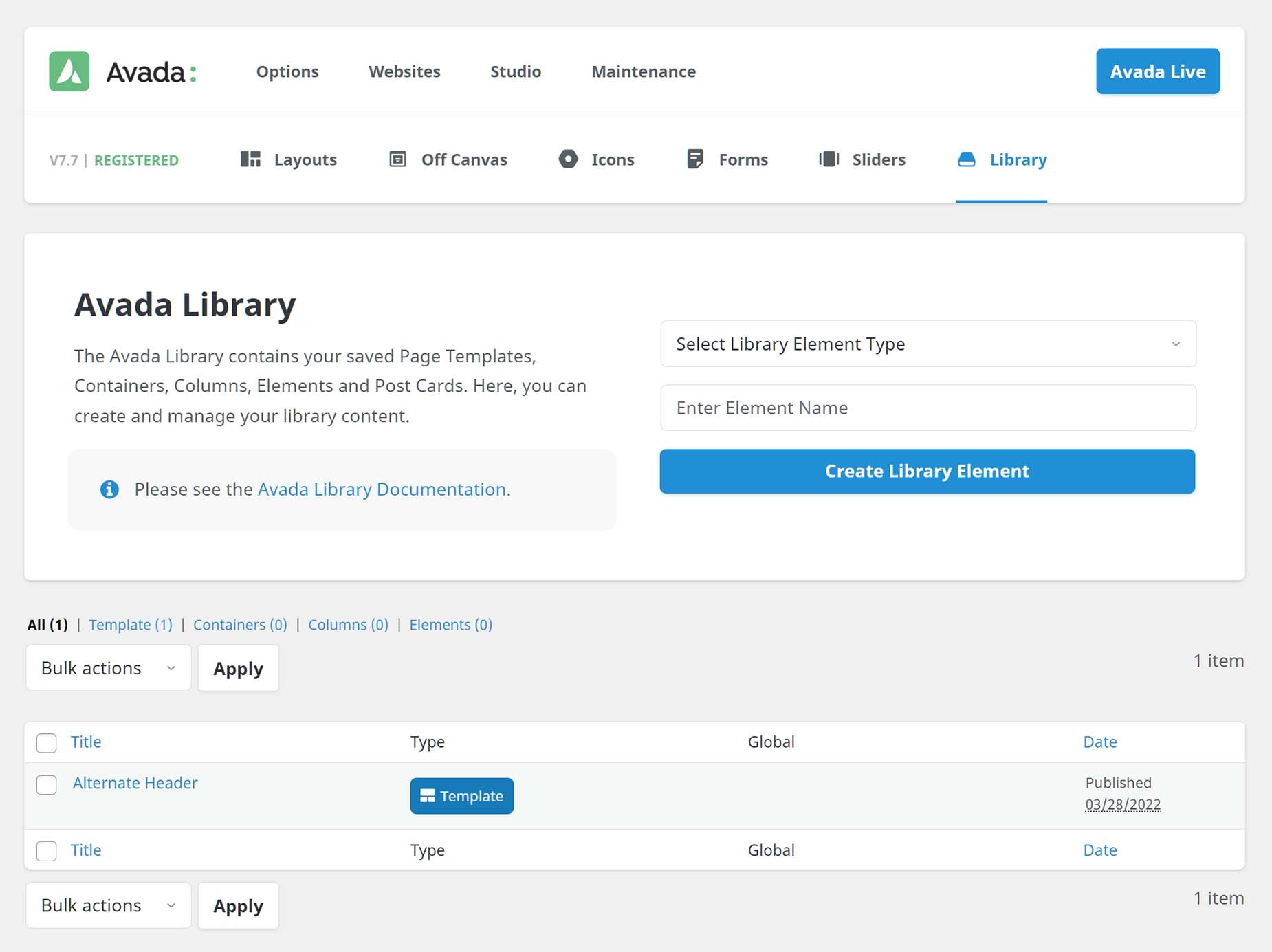Click the bottom Apply button

point(238,905)
